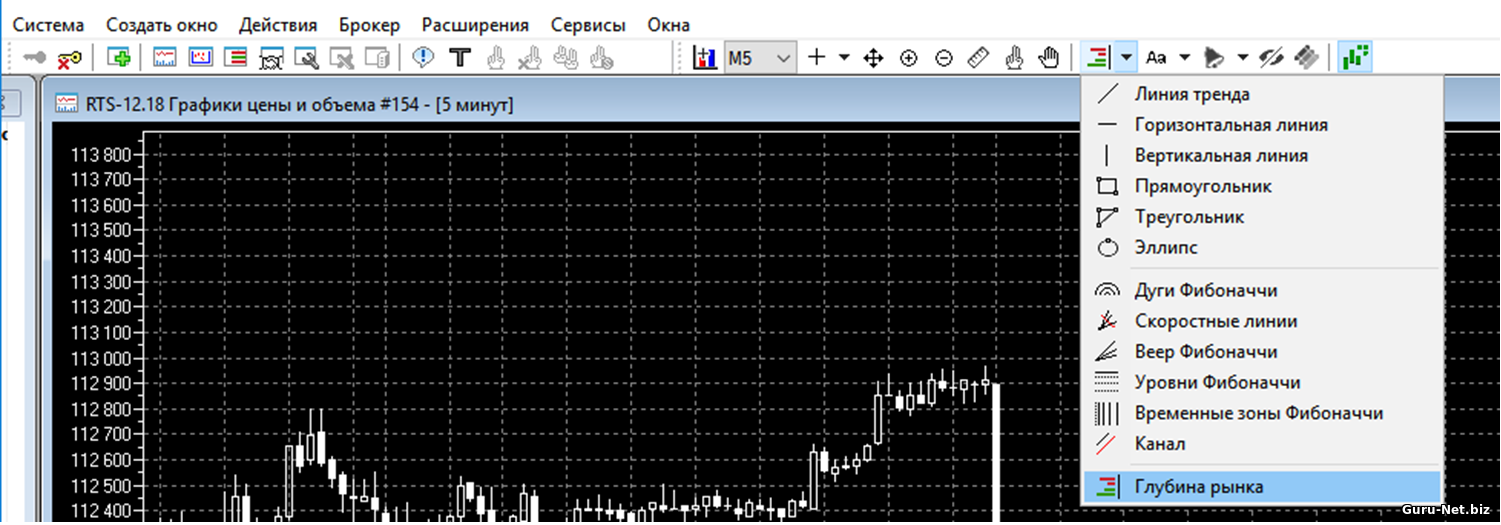Screen dimensions: 1501x525
Task: Select the ruler measurement tool
Action: tap(979, 58)
